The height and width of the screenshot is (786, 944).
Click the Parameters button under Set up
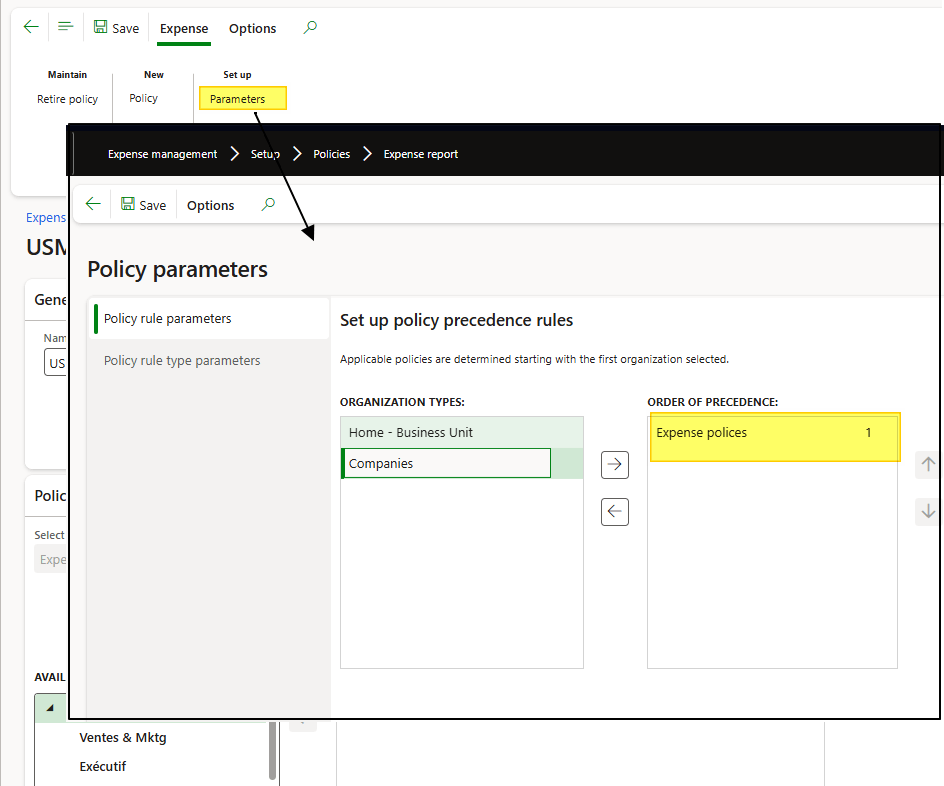(238, 99)
